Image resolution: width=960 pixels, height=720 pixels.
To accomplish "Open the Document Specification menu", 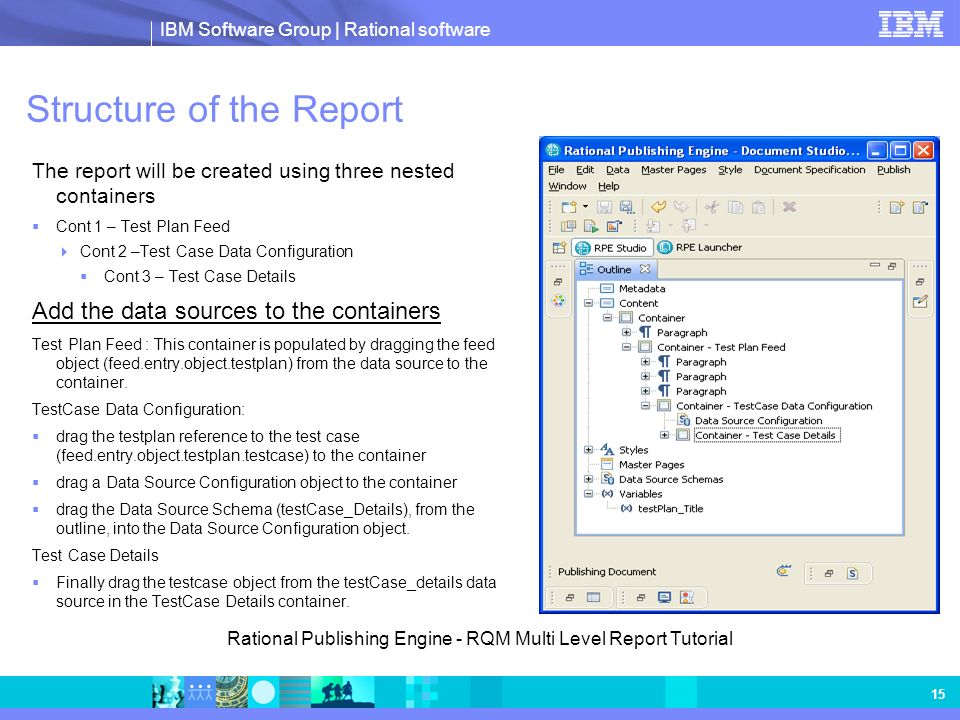I will pyautogui.click(x=809, y=170).
